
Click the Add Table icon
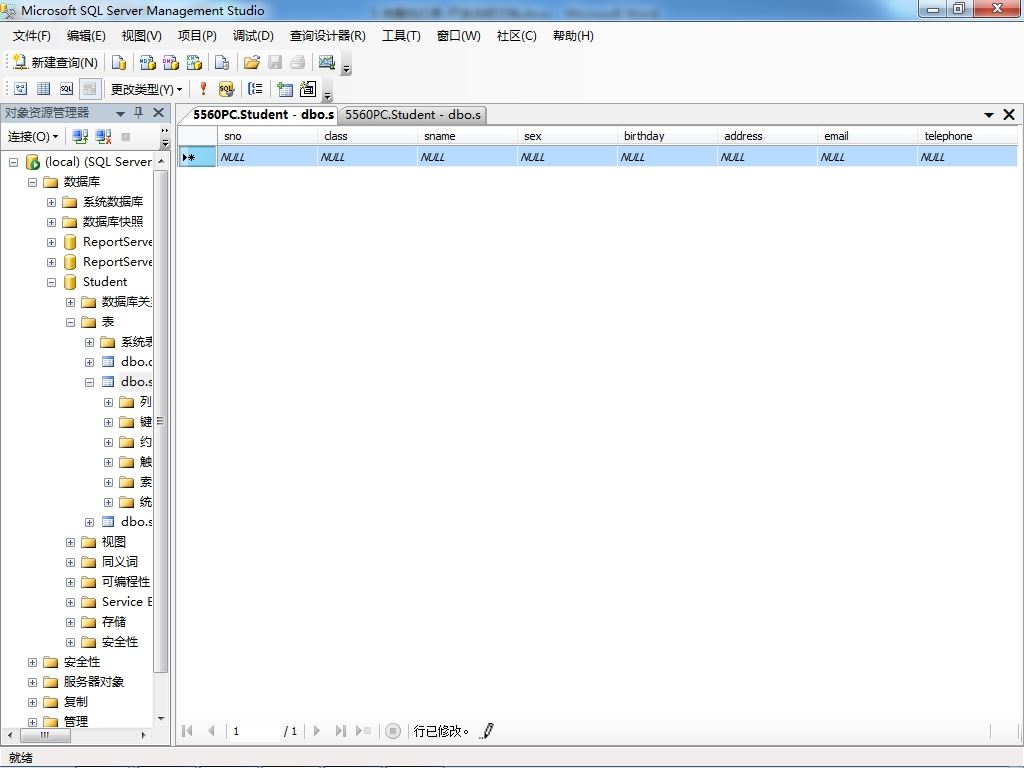click(285, 88)
